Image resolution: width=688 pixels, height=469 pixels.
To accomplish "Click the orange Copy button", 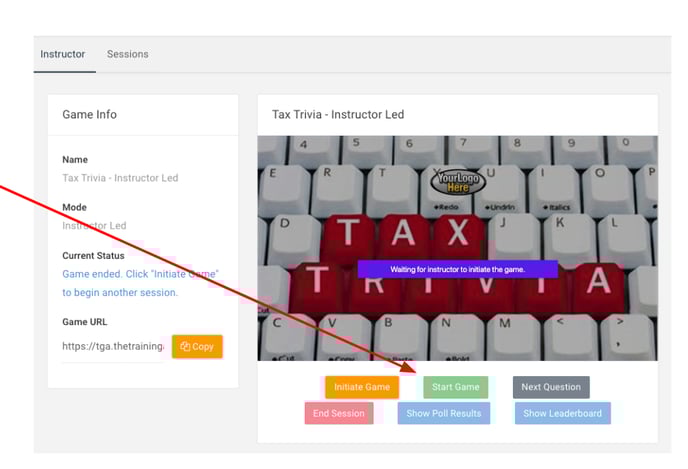I will coord(197,346).
